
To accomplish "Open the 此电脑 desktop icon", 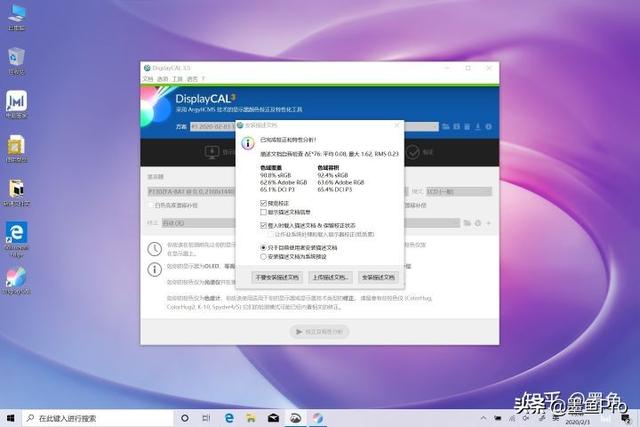I will (16, 16).
